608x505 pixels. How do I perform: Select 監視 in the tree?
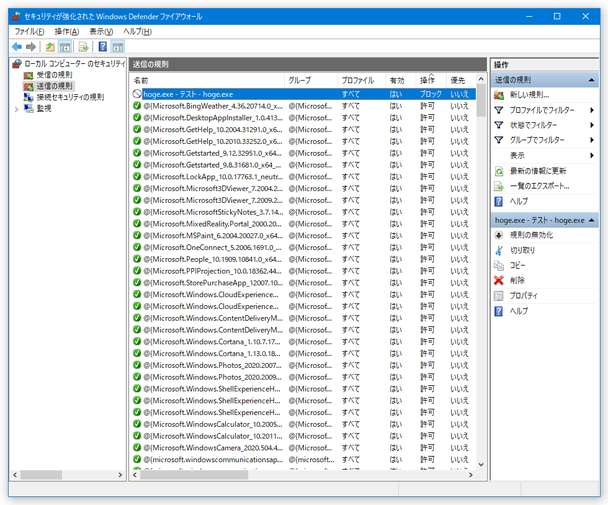coord(38,108)
